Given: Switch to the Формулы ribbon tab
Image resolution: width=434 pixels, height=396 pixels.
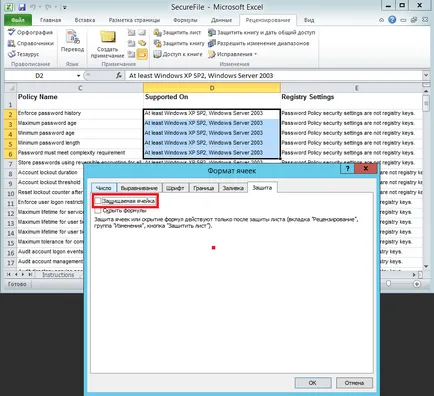Looking at the screenshot, I should click(185, 20).
